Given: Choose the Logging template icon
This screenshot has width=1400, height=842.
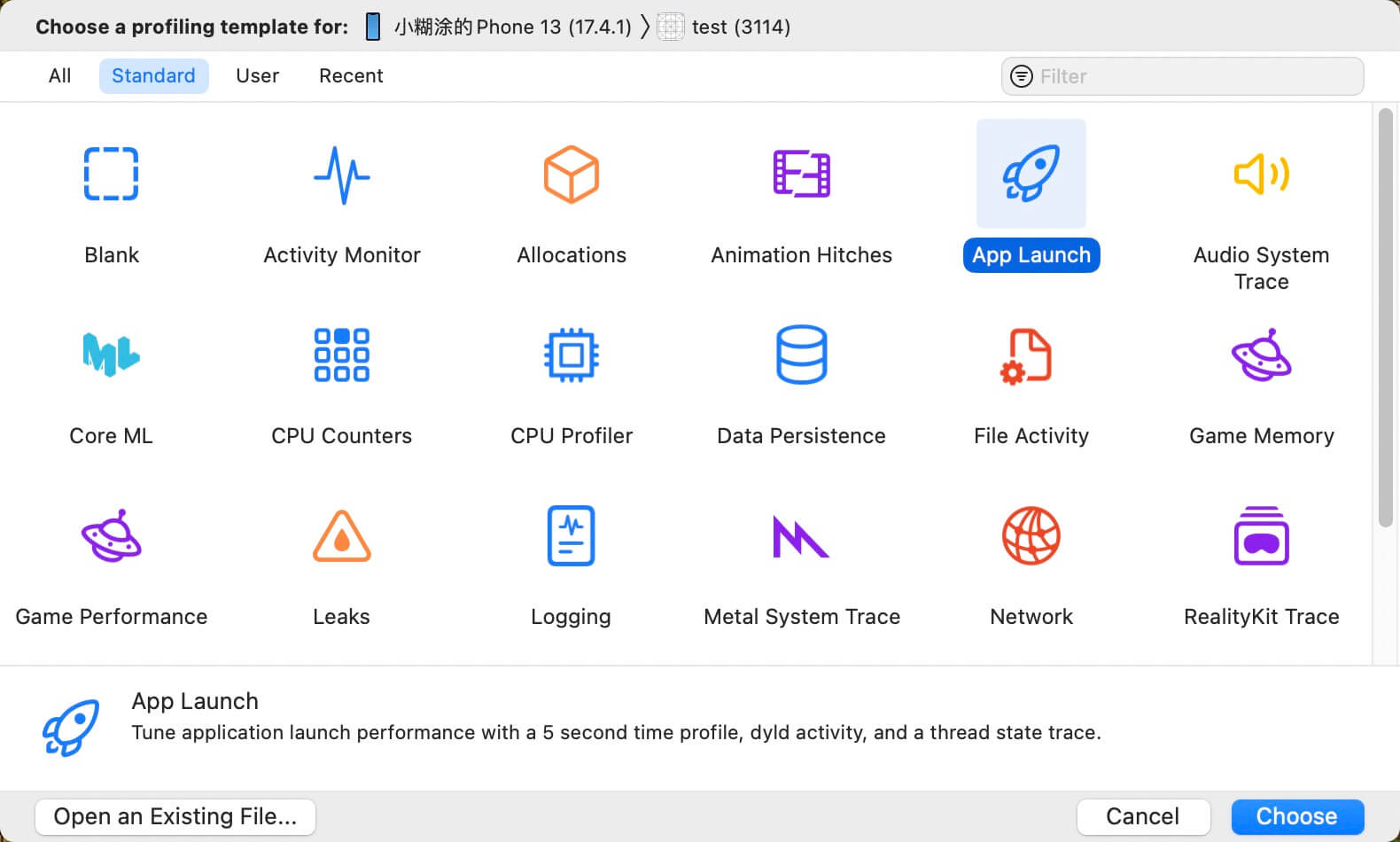Looking at the screenshot, I should tap(572, 535).
